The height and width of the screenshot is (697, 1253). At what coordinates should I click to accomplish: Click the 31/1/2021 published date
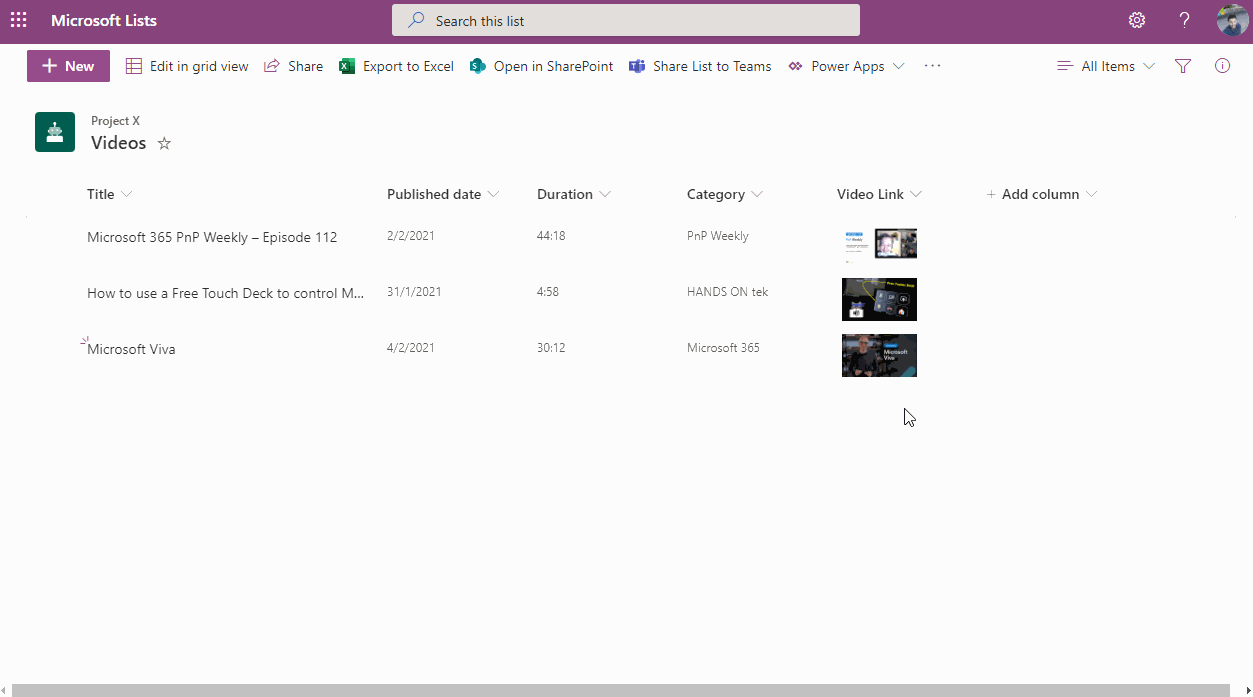[414, 292]
